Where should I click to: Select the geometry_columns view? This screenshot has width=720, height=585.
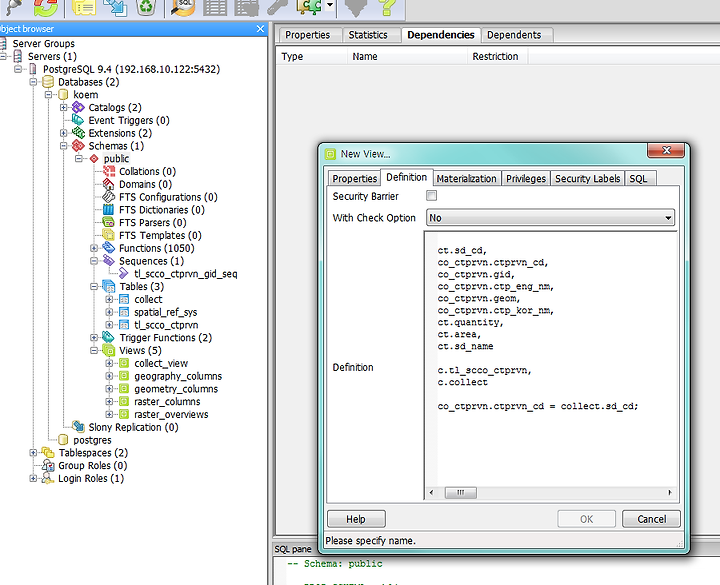point(176,389)
